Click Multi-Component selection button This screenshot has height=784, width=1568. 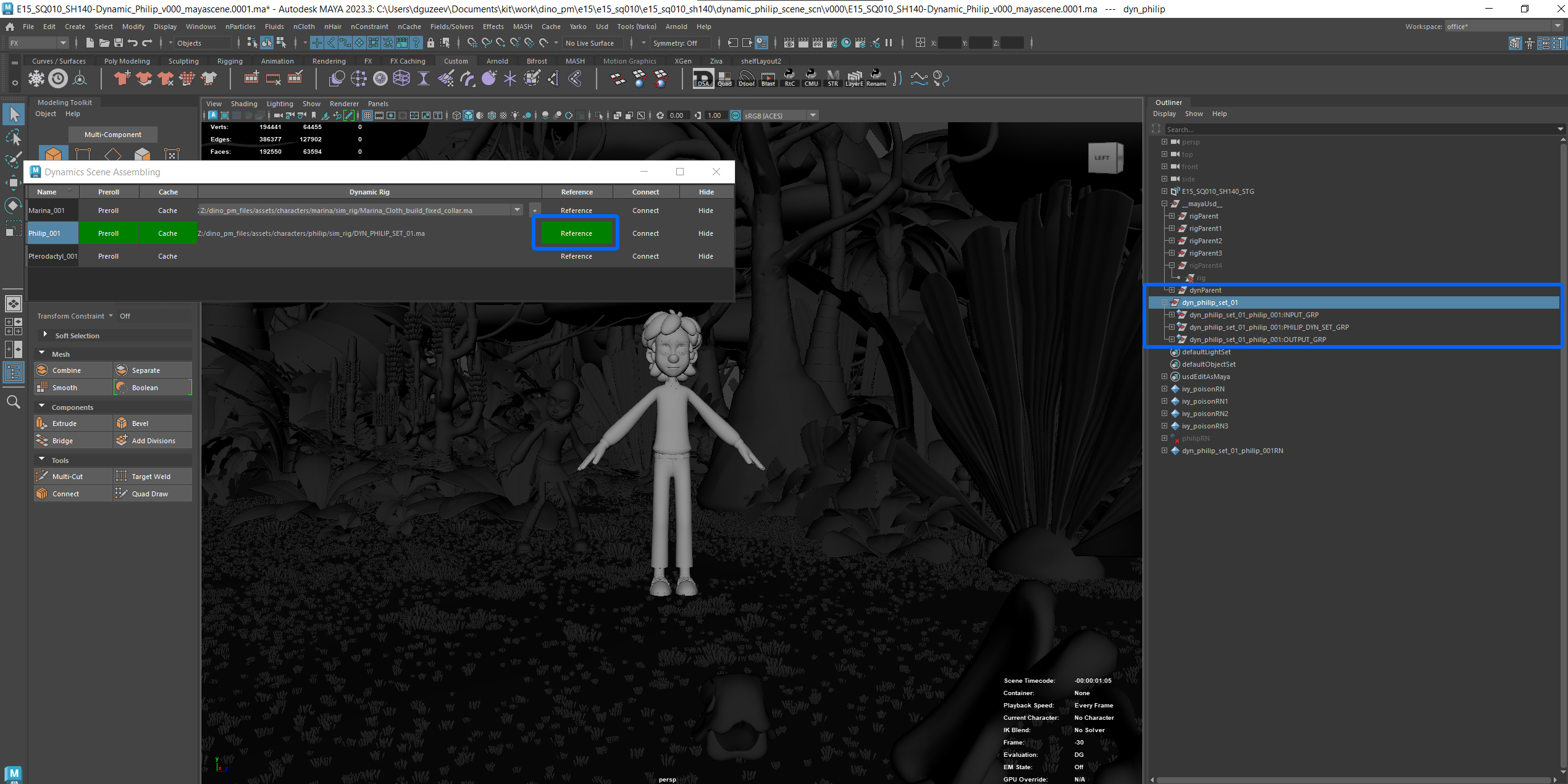tap(112, 135)
